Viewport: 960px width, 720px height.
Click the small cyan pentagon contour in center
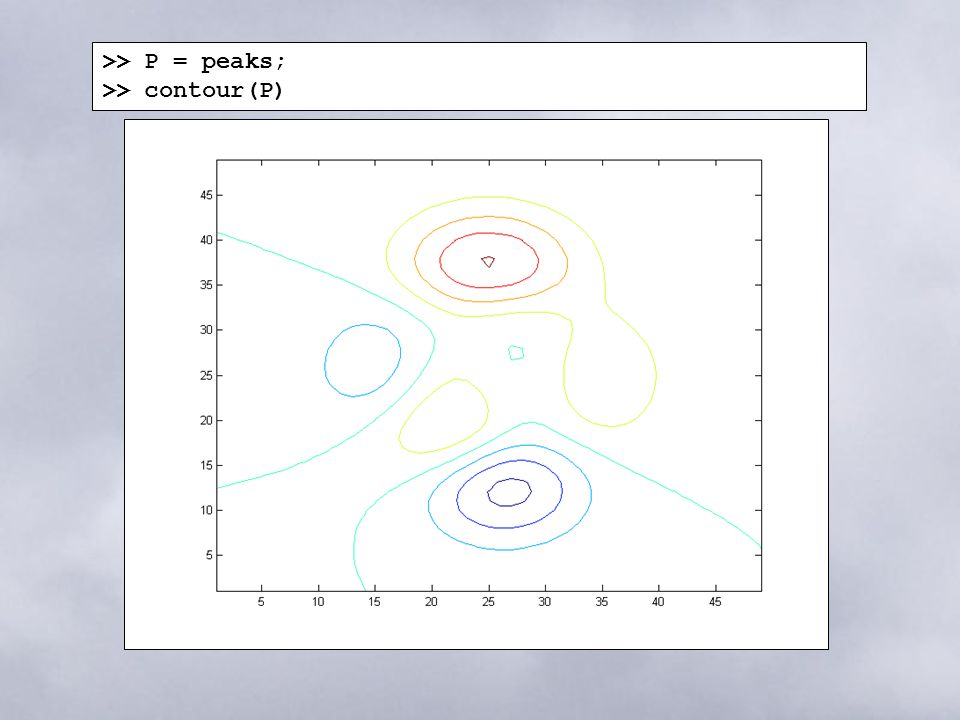click(x=516, y=353)
